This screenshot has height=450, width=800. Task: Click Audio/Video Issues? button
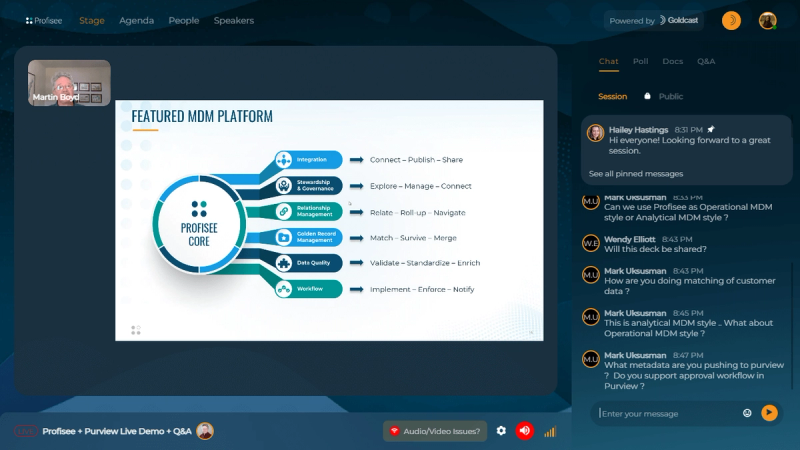pyautogui.click(x=435, y=431)
